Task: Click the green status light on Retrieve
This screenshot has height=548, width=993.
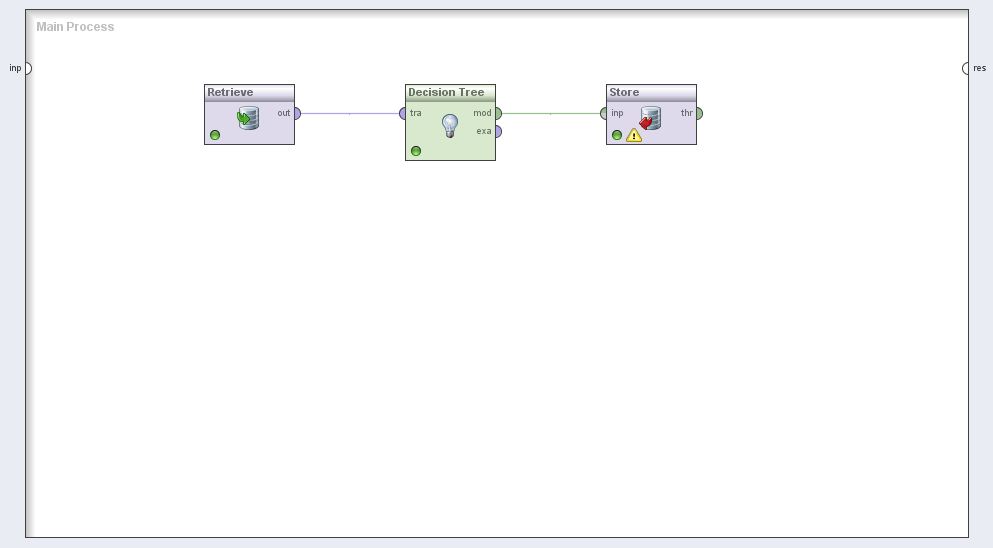Action: click(x=215, y=135)
